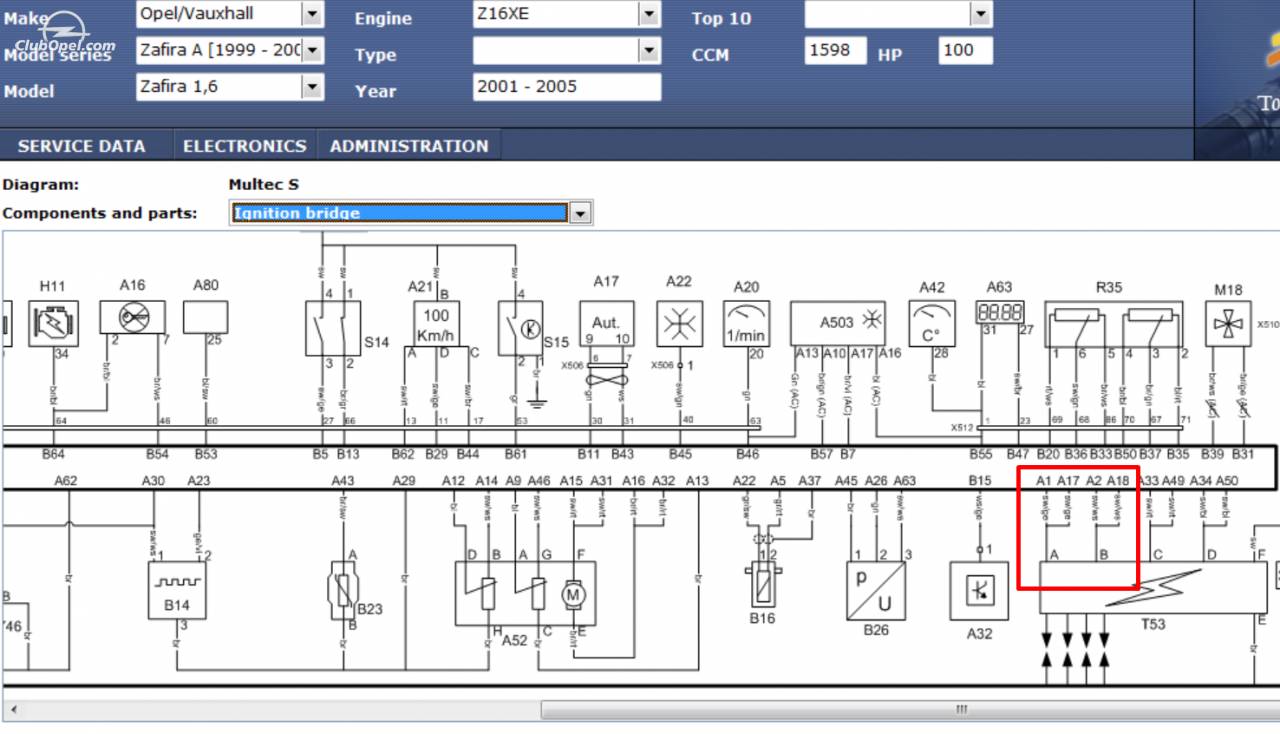The width and height of the screenshot is (1280, 734).
Task: Click the B26 pressure sensor symbol
Action: coord(875,590)
